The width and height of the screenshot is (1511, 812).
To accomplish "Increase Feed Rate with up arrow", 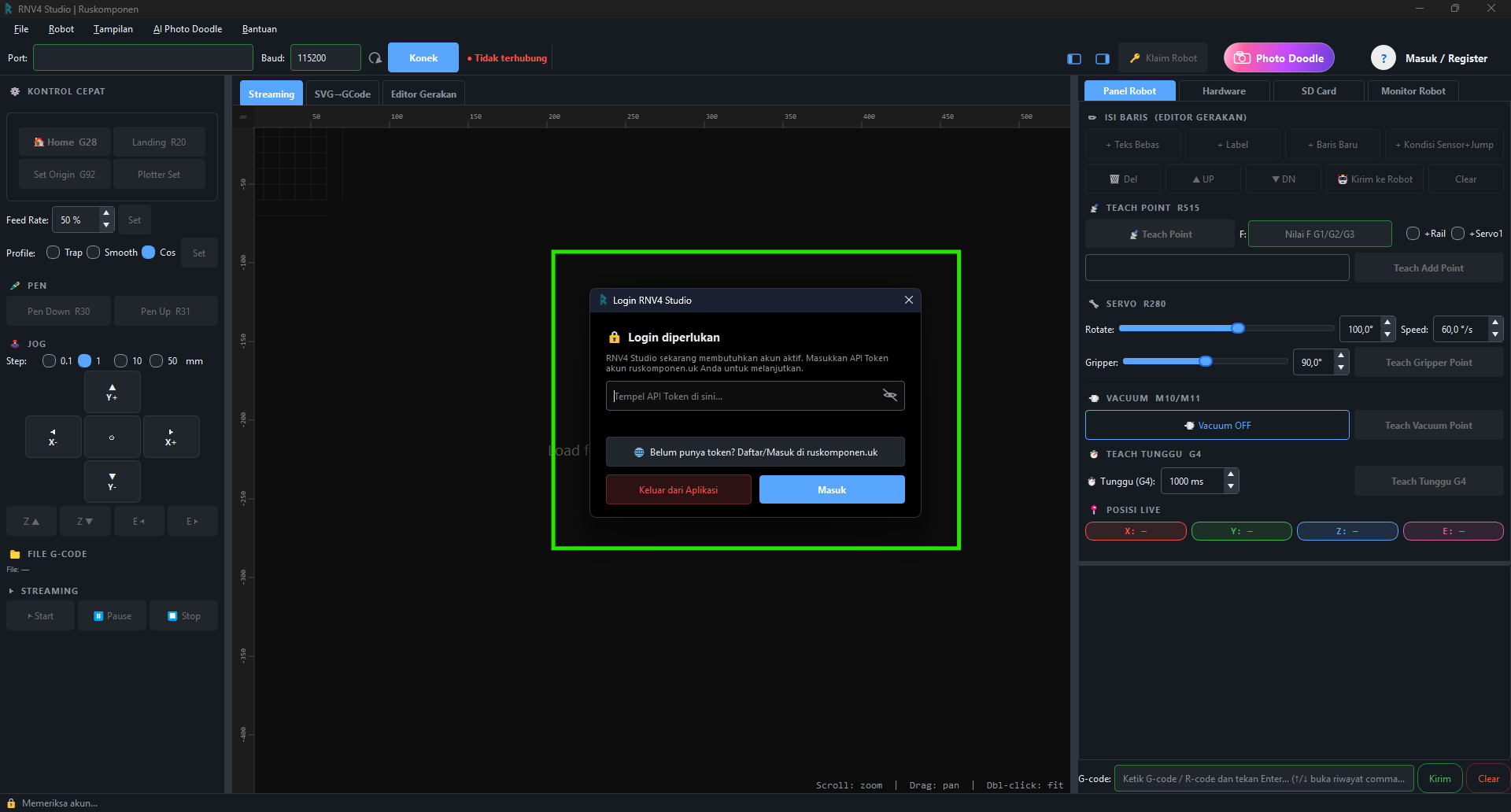I will (x=106, y=214).
